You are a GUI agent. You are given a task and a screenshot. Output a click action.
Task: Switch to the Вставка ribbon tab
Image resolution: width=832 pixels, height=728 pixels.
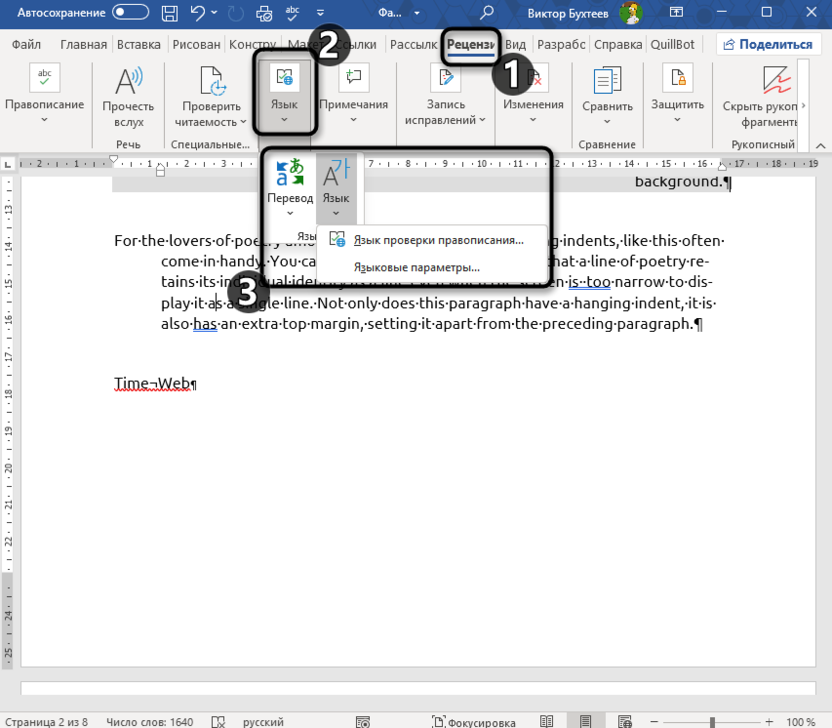pyautogui.click(x=138, y=45)
